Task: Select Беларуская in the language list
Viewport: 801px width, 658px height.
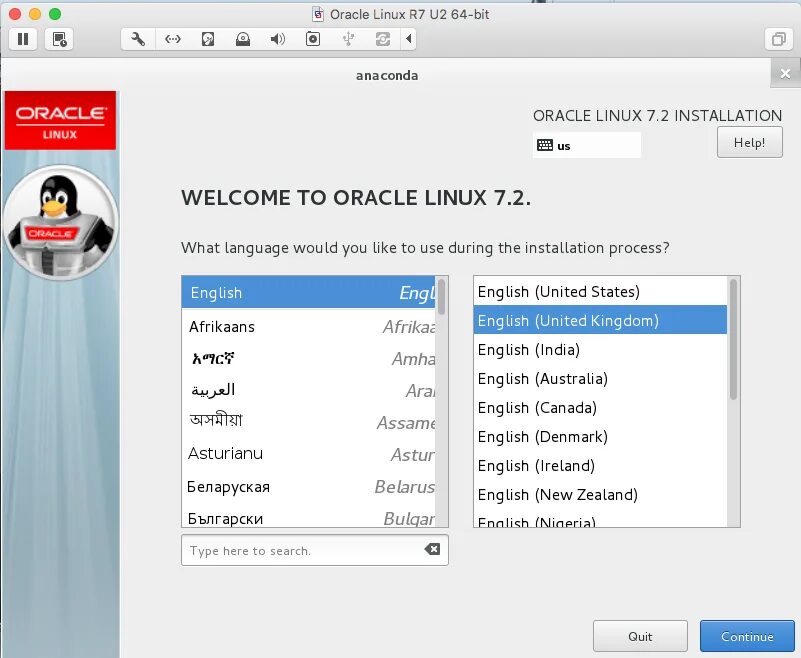Action: [x=309, y=486]
